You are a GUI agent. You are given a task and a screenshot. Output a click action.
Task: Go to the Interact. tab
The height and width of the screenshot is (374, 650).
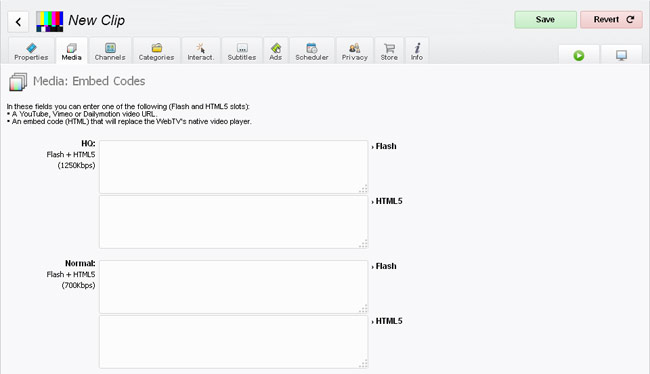click(201, 51)
